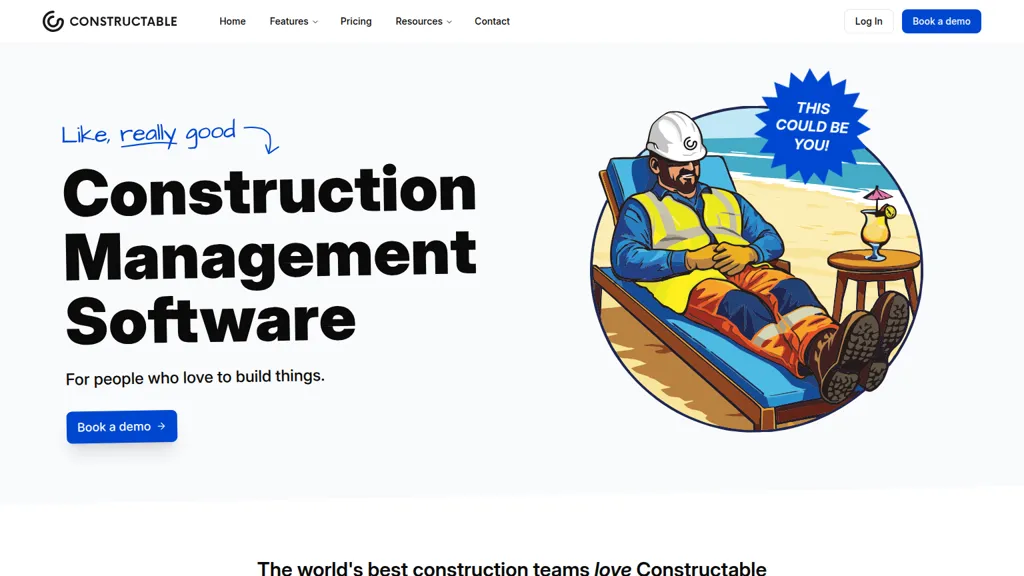Click 'The world's best construction teams' heading

pos(511,567)
